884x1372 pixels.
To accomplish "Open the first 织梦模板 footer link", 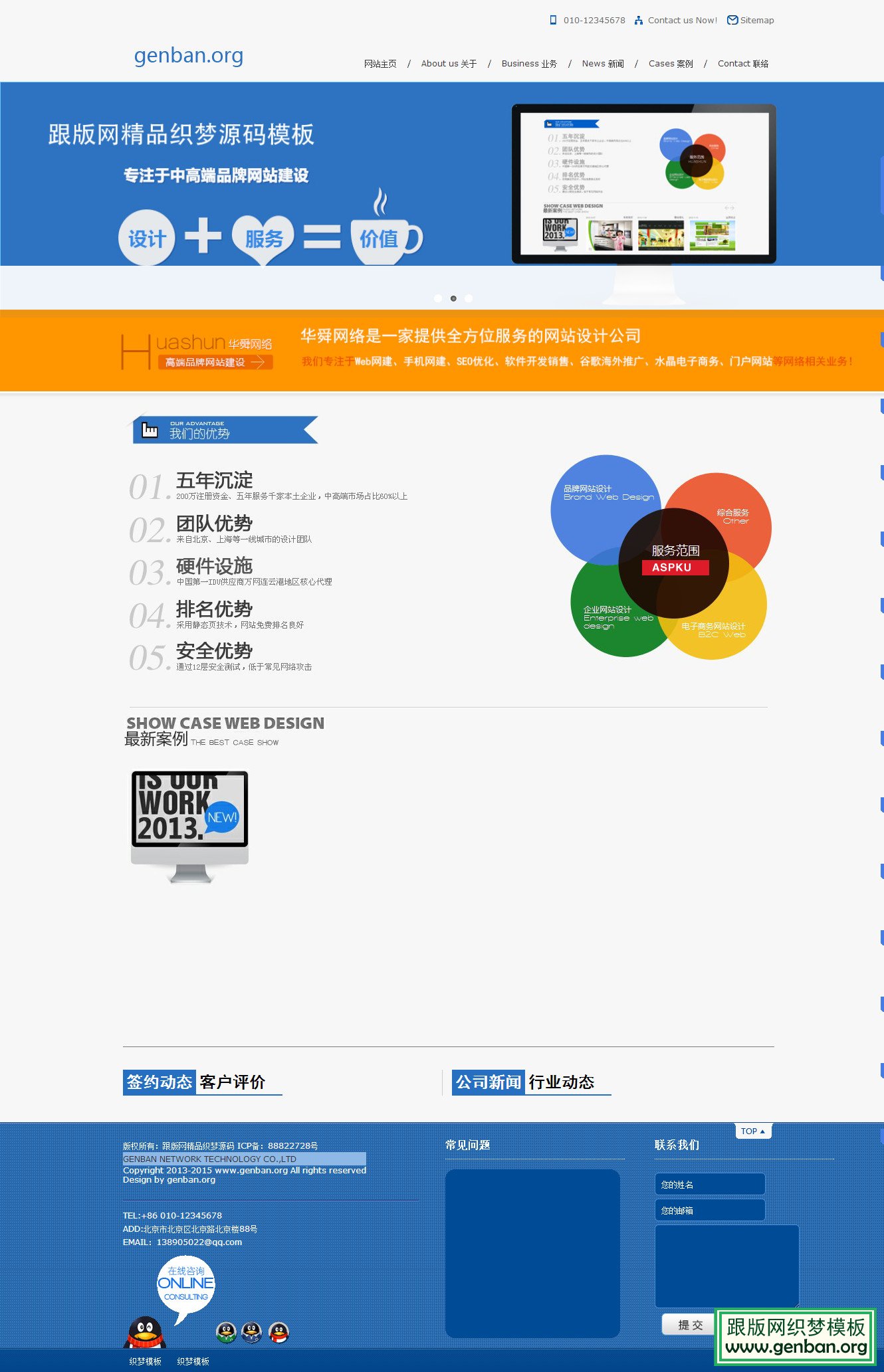I will point(146,1361).
